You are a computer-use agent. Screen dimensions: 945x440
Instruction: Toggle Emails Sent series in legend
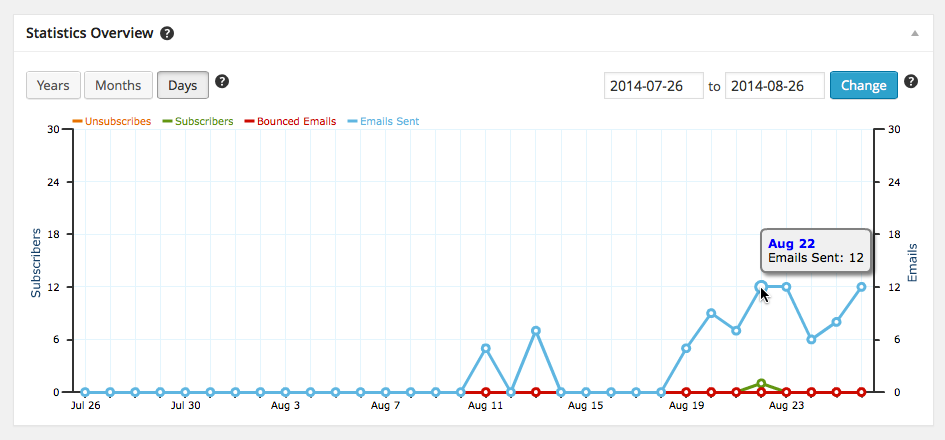[x=383, y=121]
